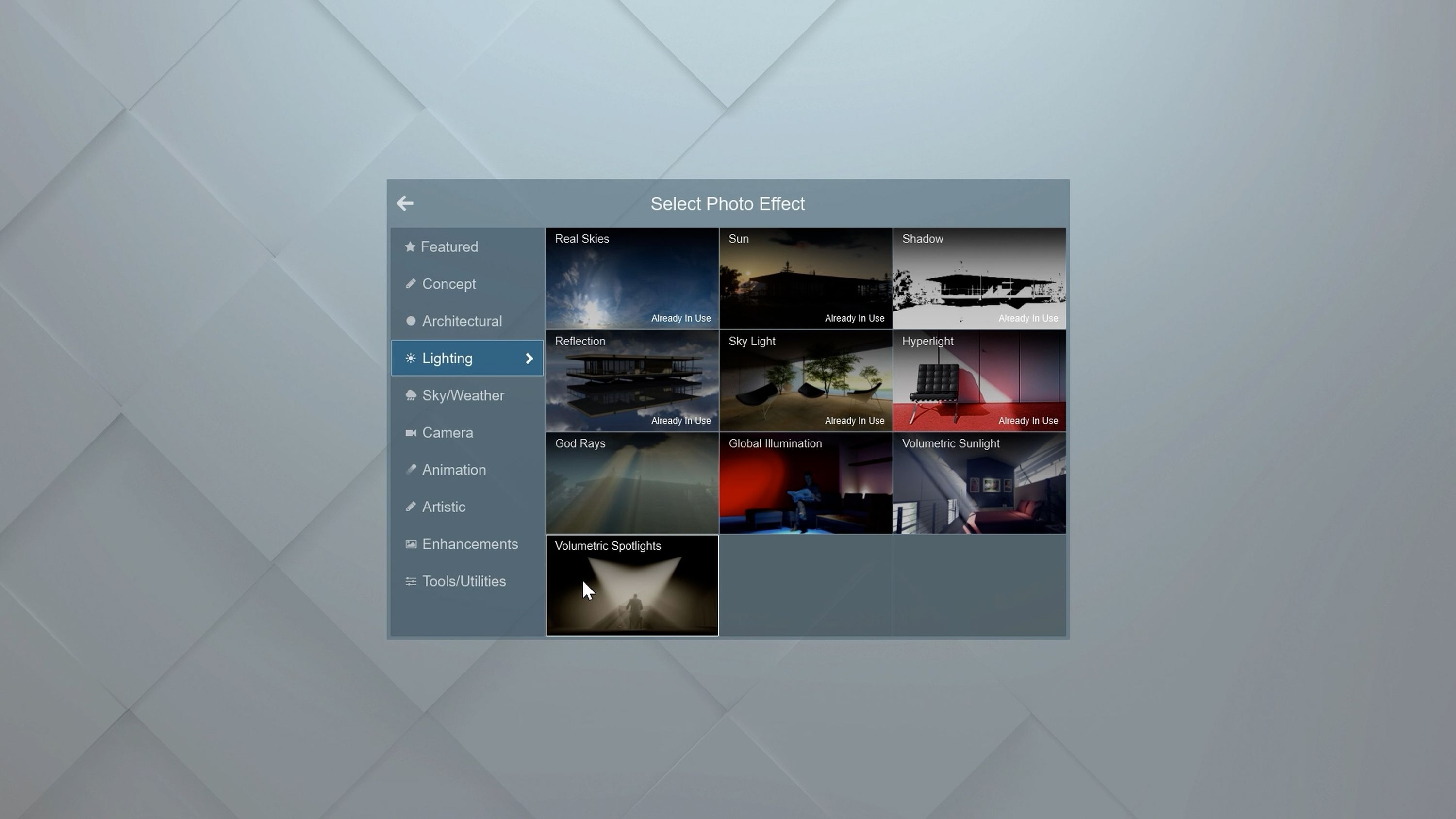The height and width of the screenshot is (819, 1456).
Task: Click the sliders icon beside Tools/Utilities
Action: tap(411, 582)
